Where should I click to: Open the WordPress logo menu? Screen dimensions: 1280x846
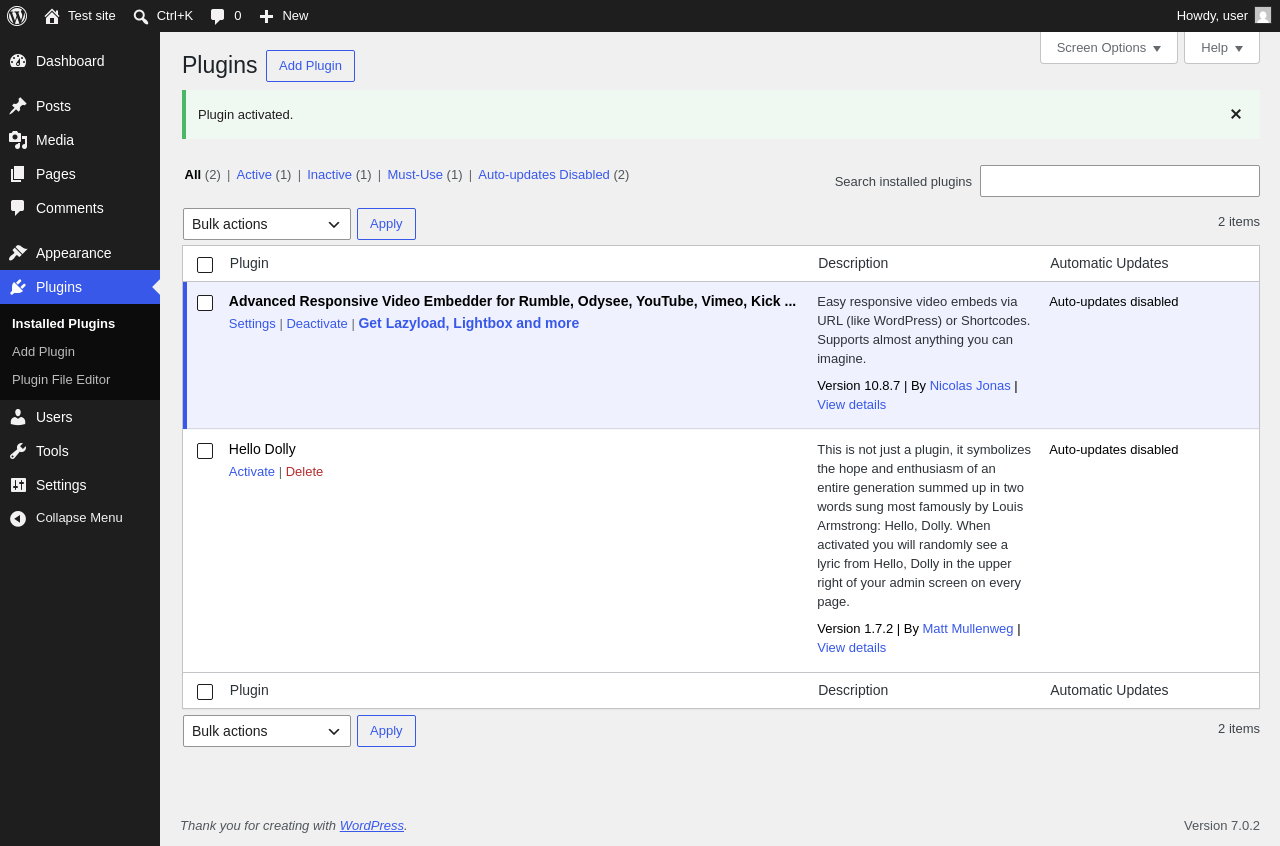pyautogui.click(x=17, y=16)
